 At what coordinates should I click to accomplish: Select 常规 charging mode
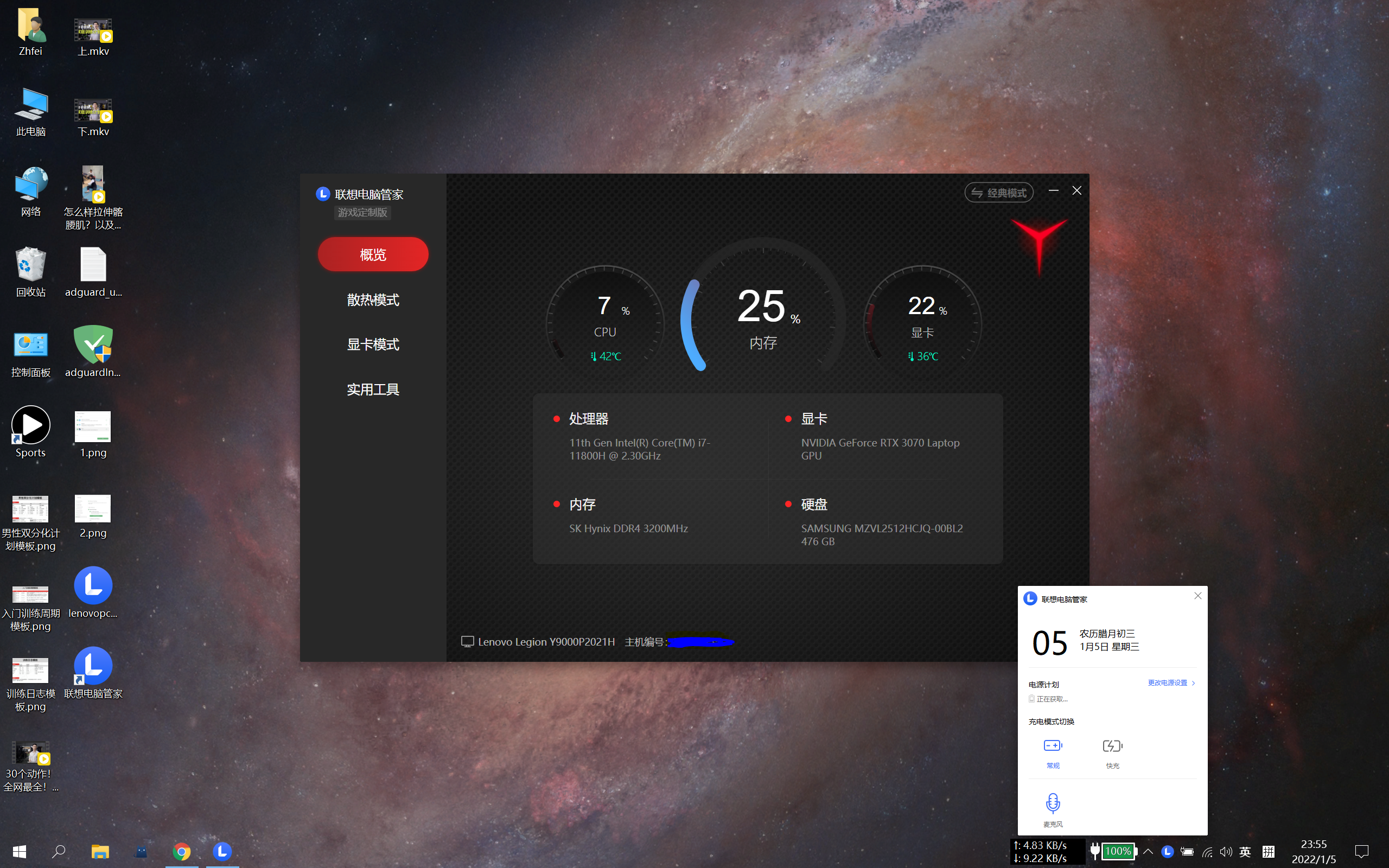1053,753
